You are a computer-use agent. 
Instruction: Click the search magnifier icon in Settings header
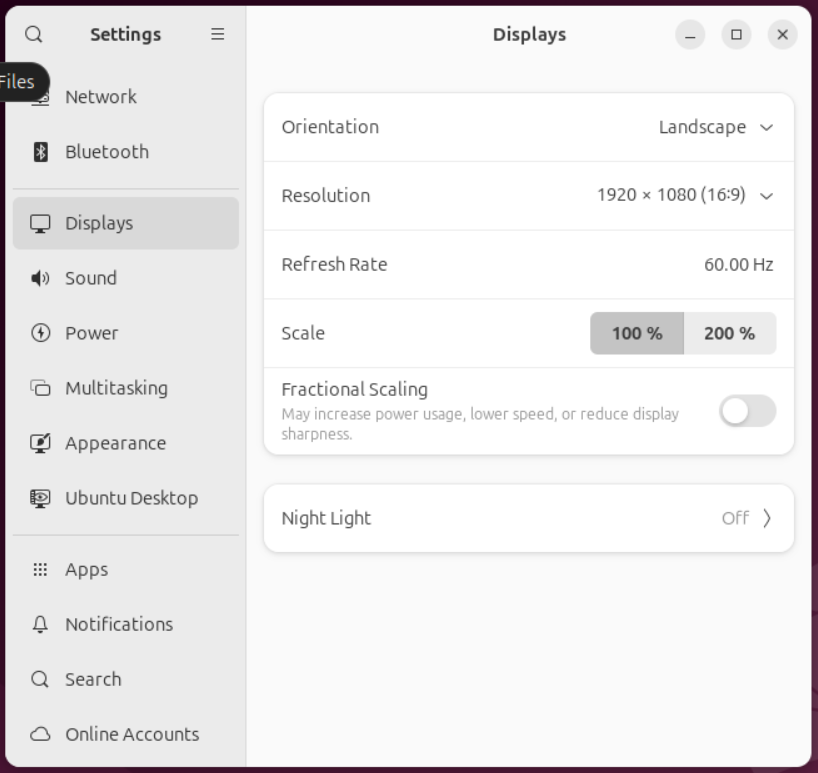(34, 34)
